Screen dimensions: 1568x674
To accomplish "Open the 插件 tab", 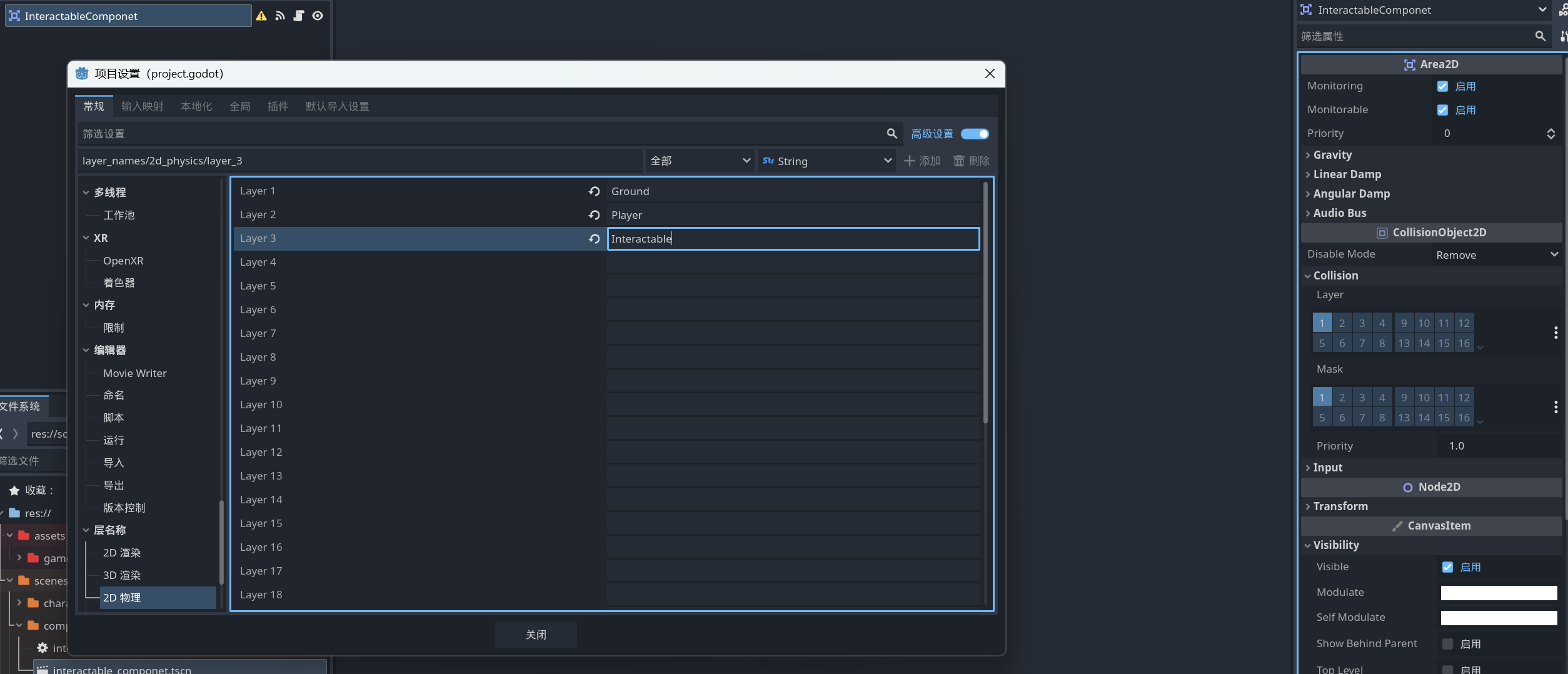I will click(x=278, y=106).
